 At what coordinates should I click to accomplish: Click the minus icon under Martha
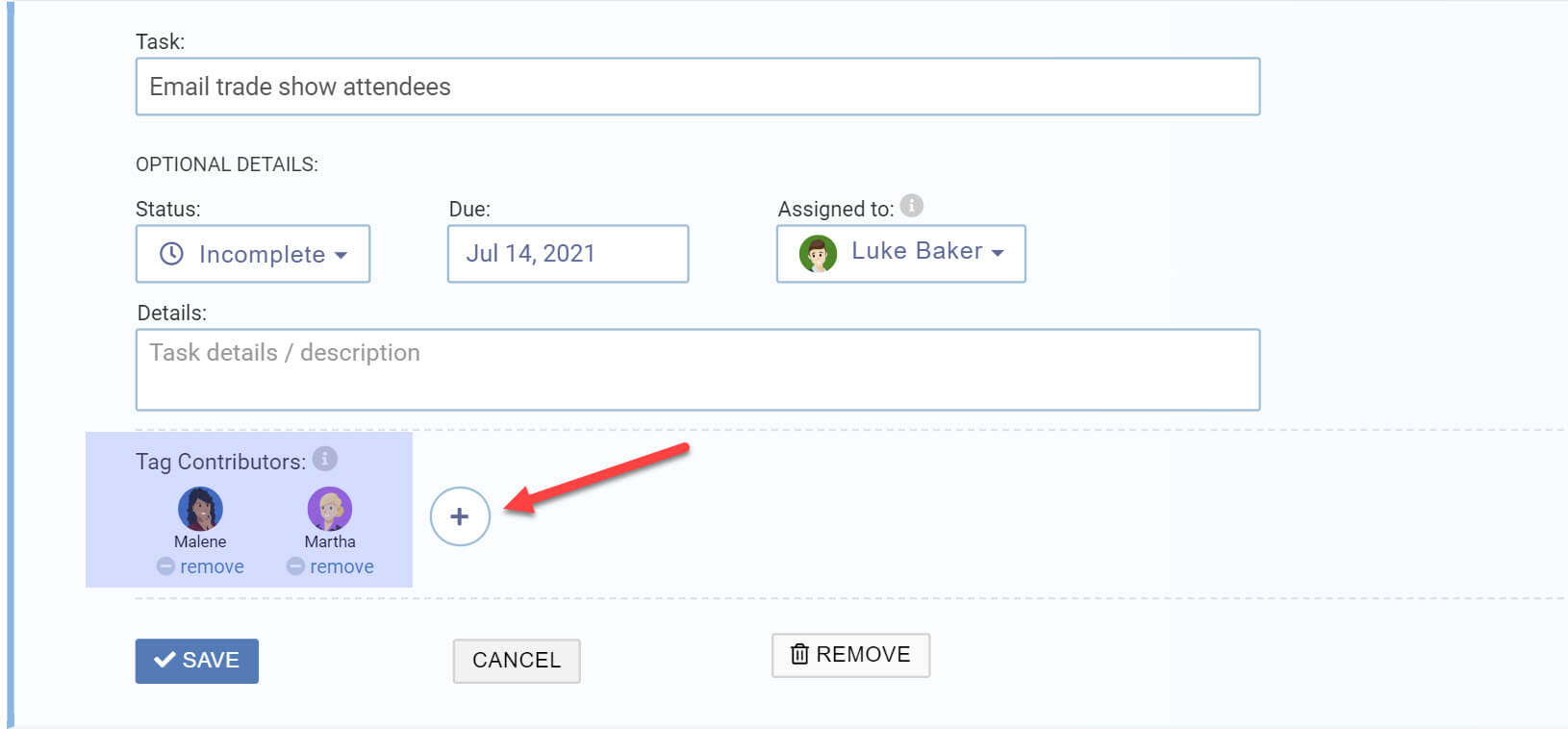[295, 566]
